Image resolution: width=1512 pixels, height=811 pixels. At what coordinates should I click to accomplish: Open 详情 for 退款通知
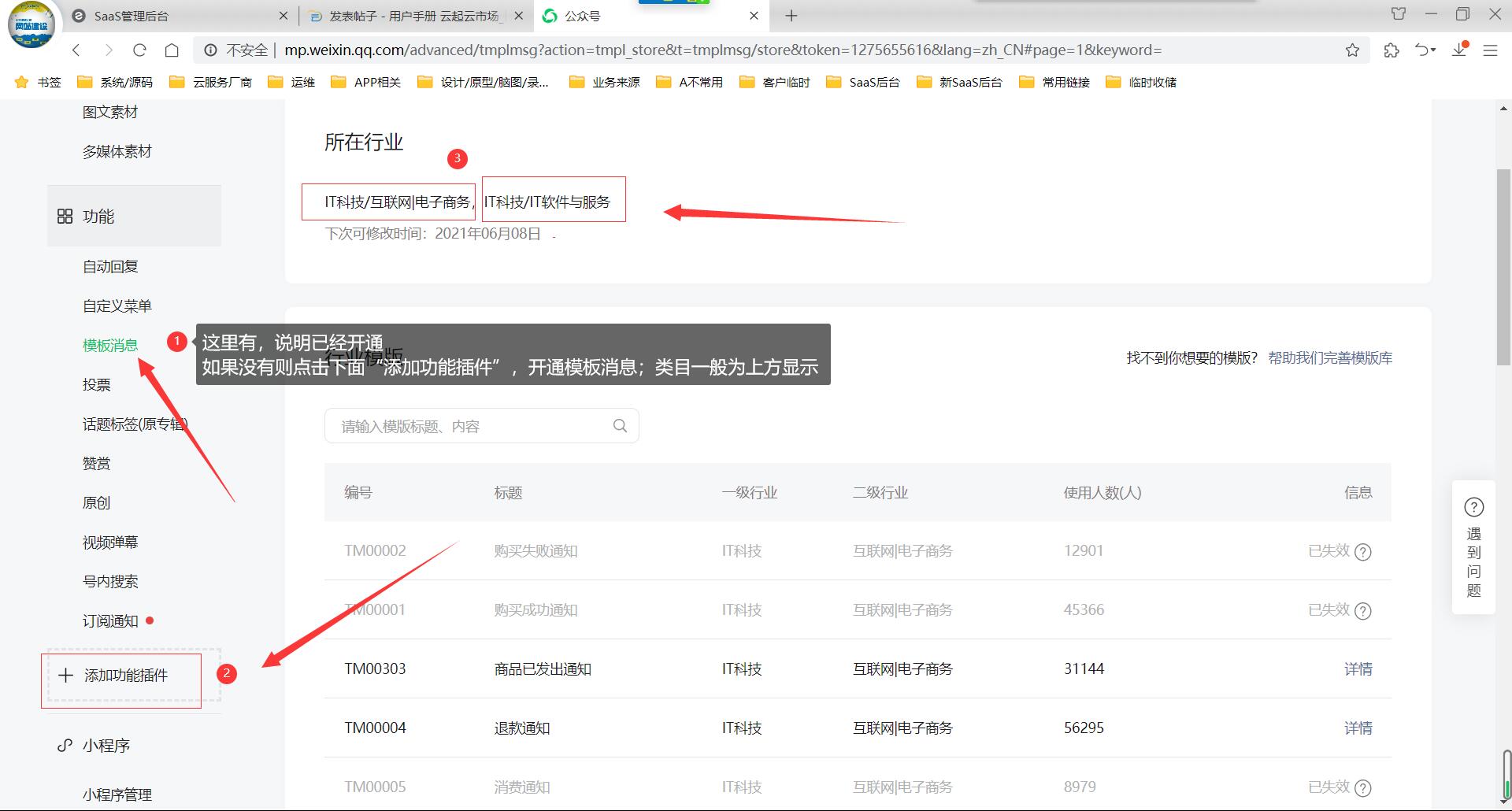point(1358,728)
